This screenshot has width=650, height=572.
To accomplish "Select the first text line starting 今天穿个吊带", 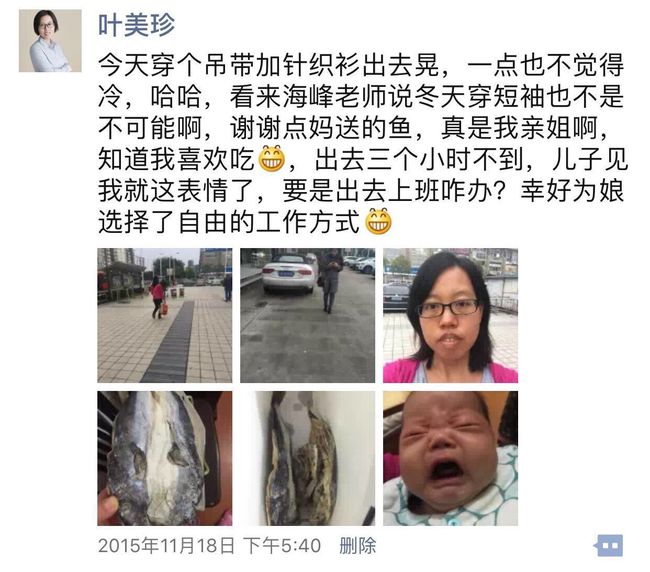I will (x=361, y=65).
